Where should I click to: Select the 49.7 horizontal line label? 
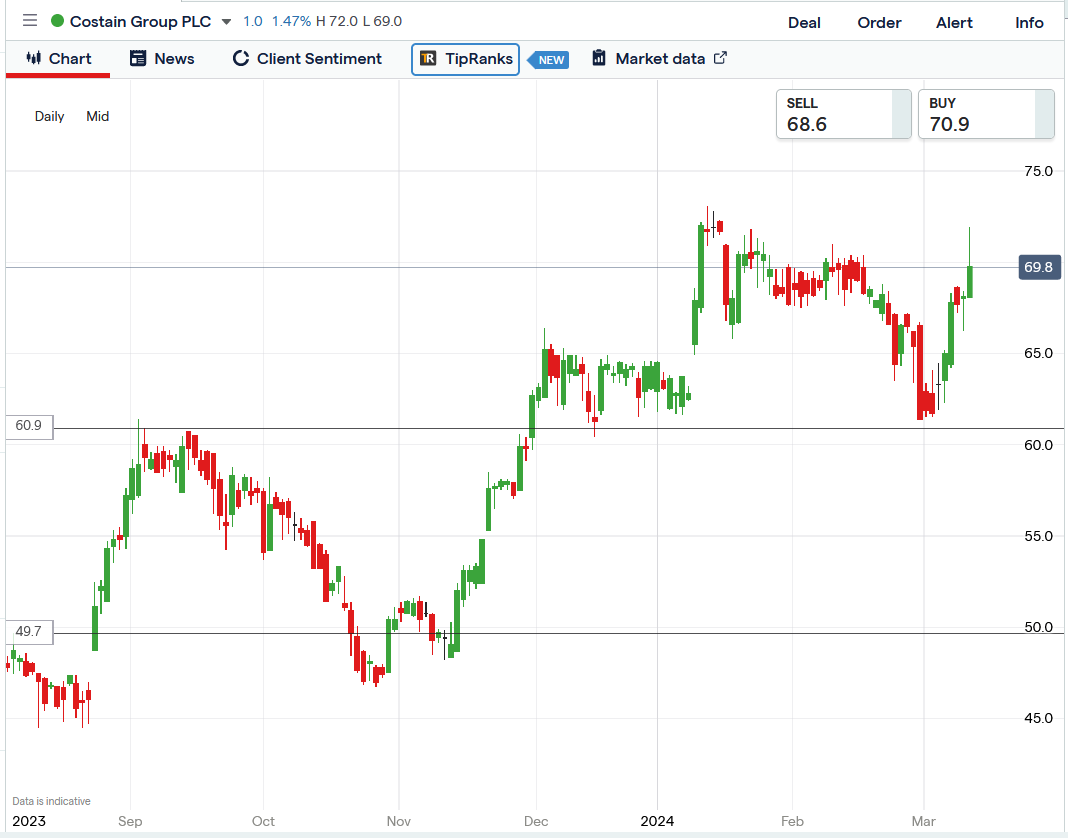point(29,632)
